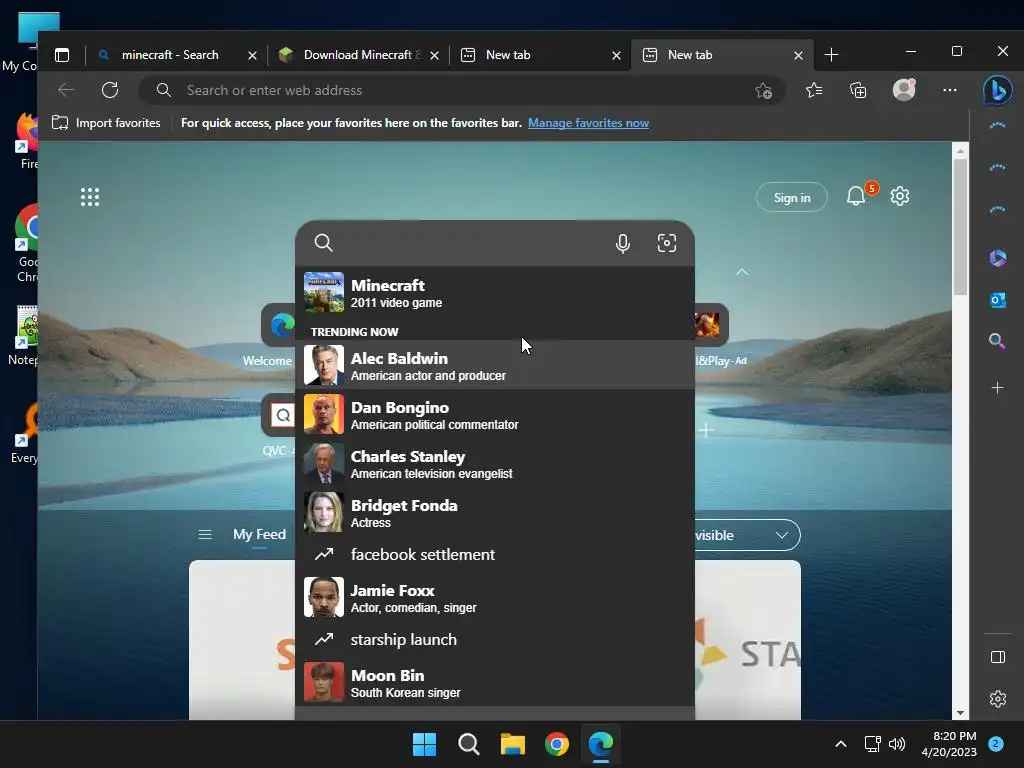This screenshot has width=1024, height=768.
Task: Open the clock and date in taskbar
Action: click(948, 744)
